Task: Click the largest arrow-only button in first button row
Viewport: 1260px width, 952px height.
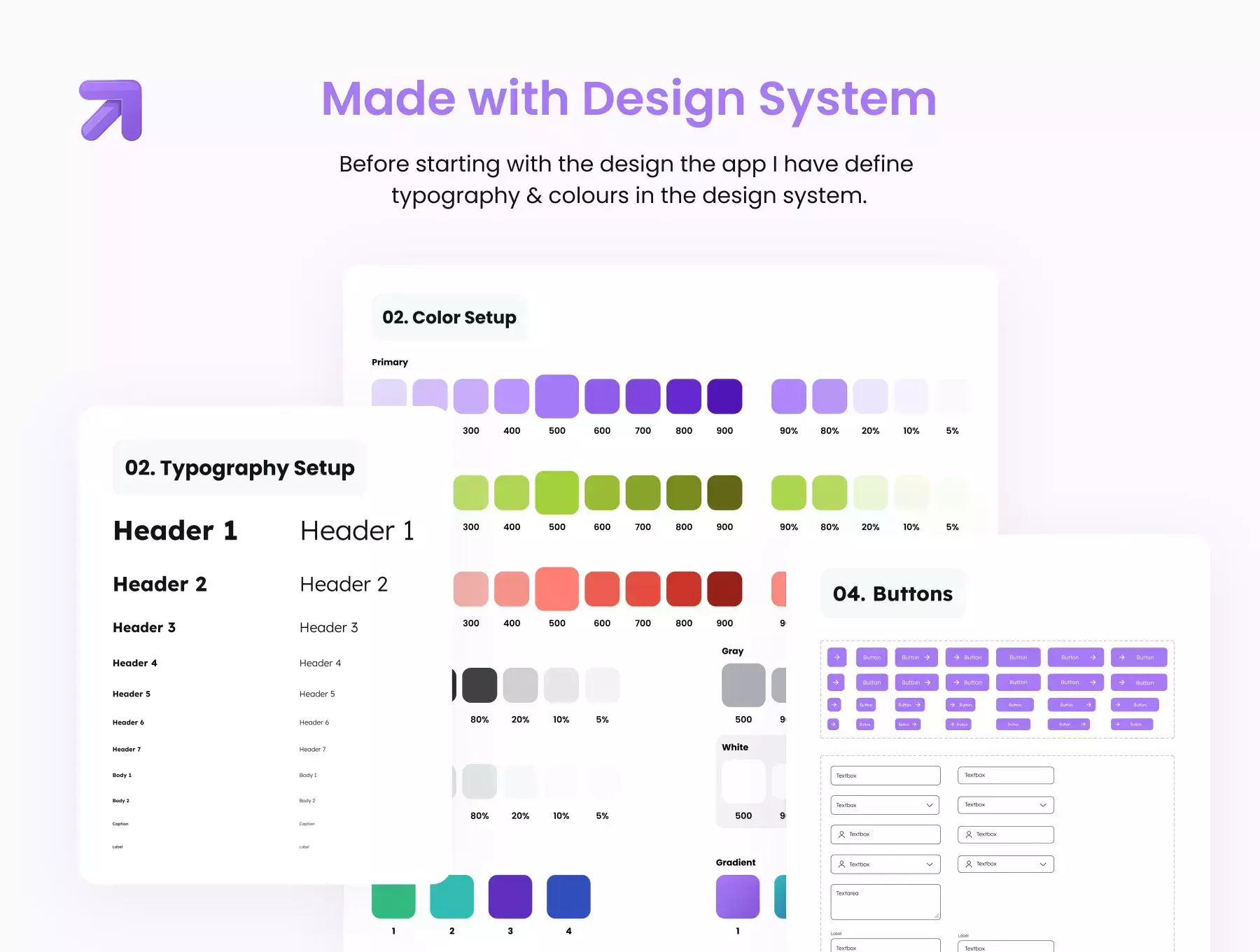Action: (836, 657)
